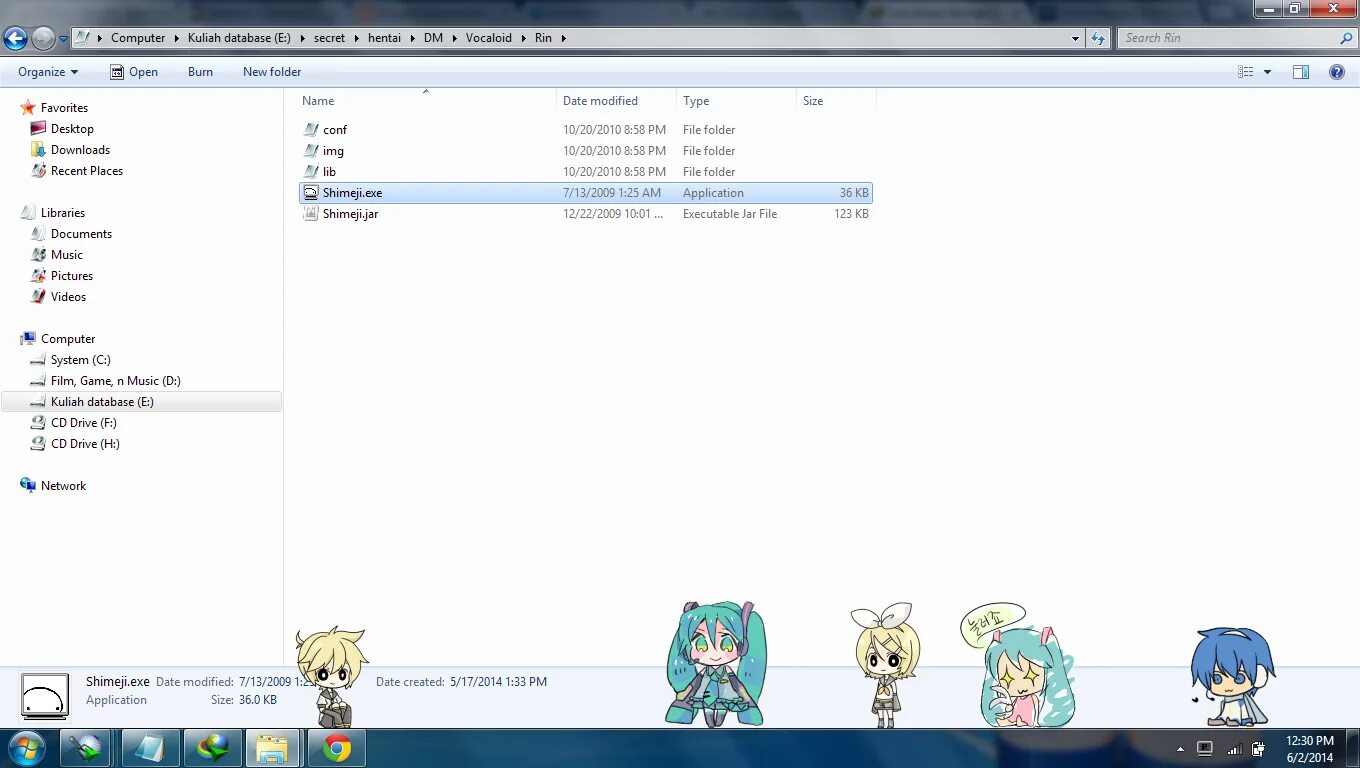
Task: Click the blue-haired Kaito shimeji mascot
Action: click(1232, 676)
